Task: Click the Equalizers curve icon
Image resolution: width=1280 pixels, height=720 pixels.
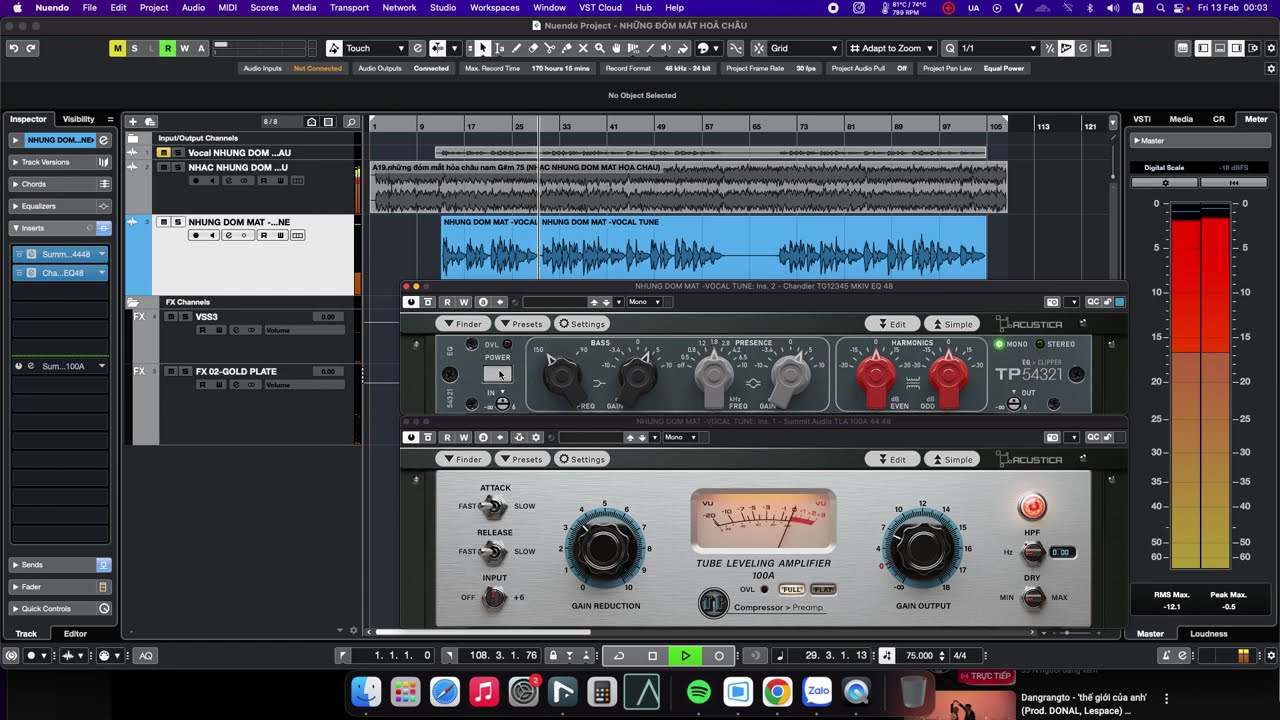Action: [x=103, y=206]
